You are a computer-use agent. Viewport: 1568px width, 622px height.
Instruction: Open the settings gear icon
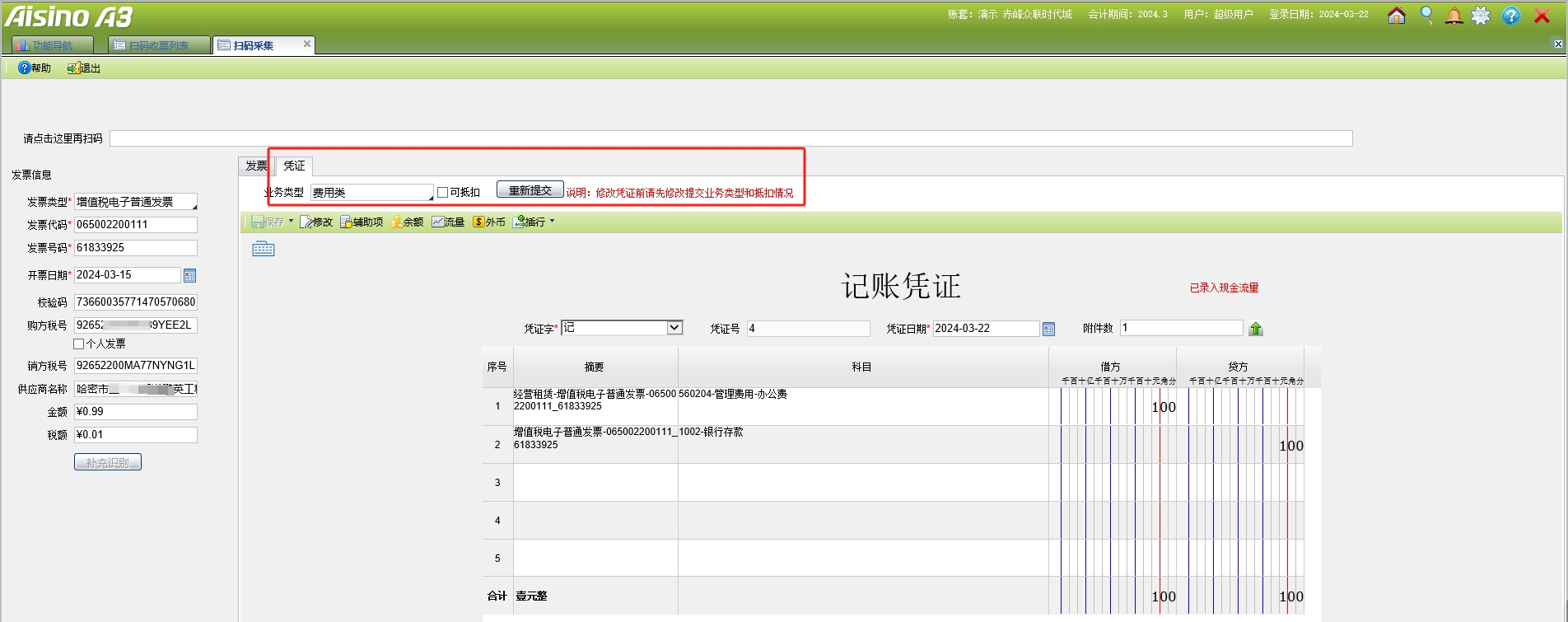[x=1482, y=16]
